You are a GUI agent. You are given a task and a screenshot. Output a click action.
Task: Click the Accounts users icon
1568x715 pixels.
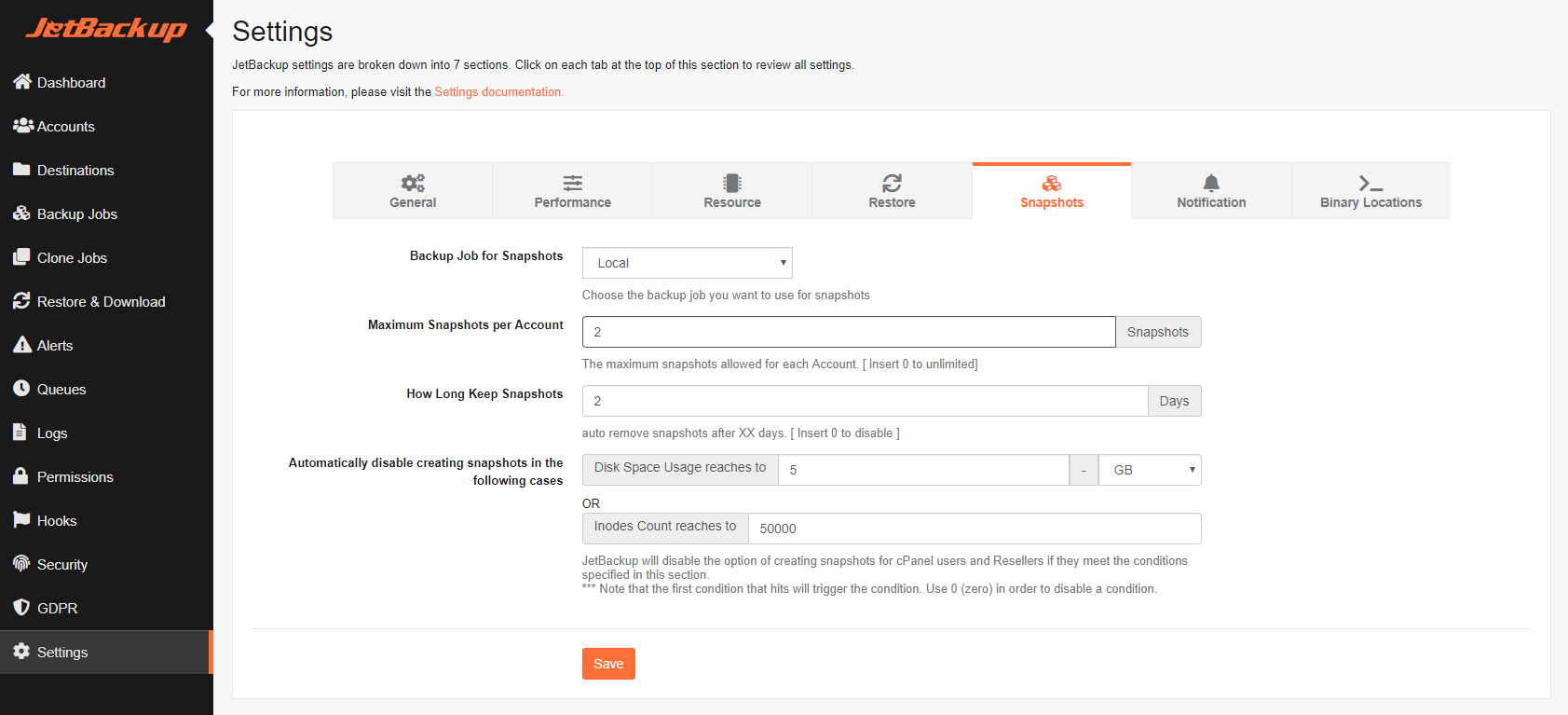(x=23, y=126)
